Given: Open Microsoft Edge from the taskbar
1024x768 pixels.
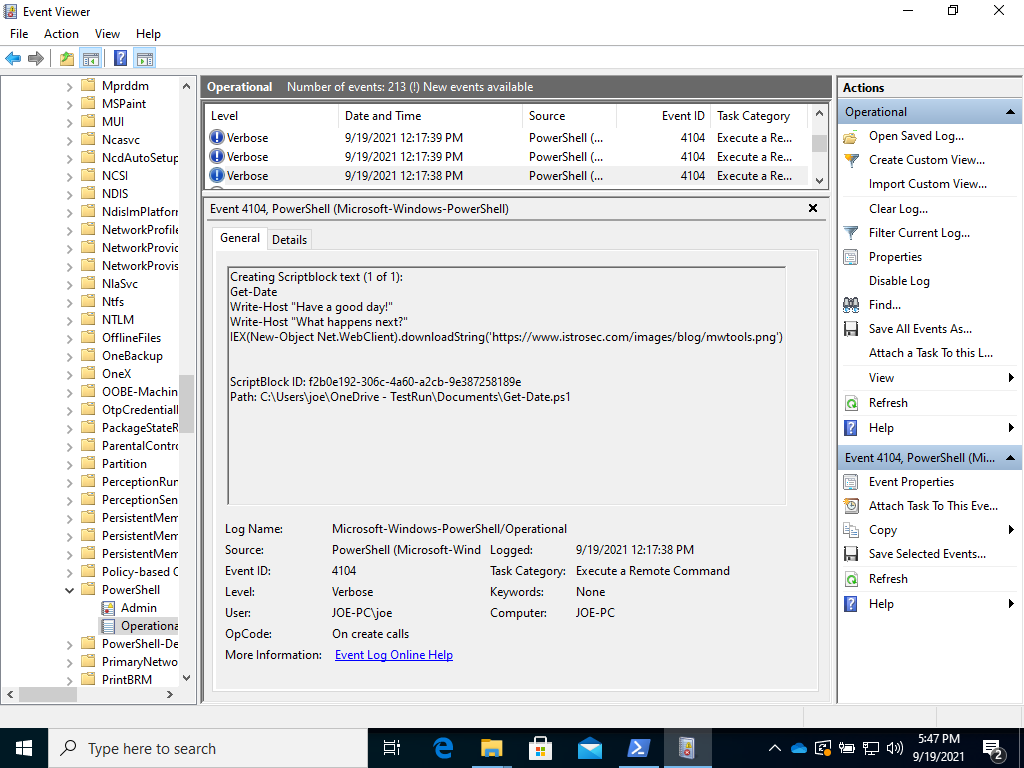Looking at the screenshot, I should pos(443,748).
